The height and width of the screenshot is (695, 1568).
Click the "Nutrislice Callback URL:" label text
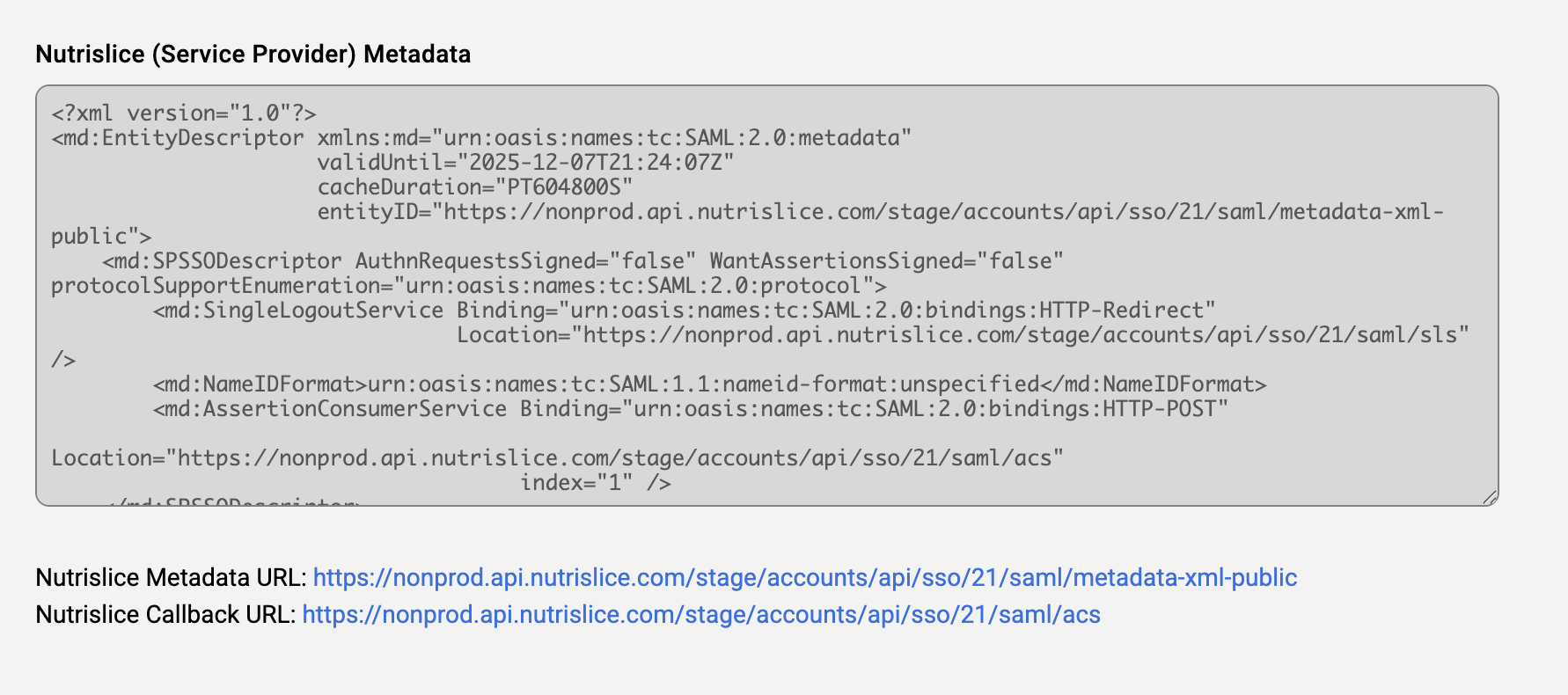pyautogui.click(x=165, y=615)
